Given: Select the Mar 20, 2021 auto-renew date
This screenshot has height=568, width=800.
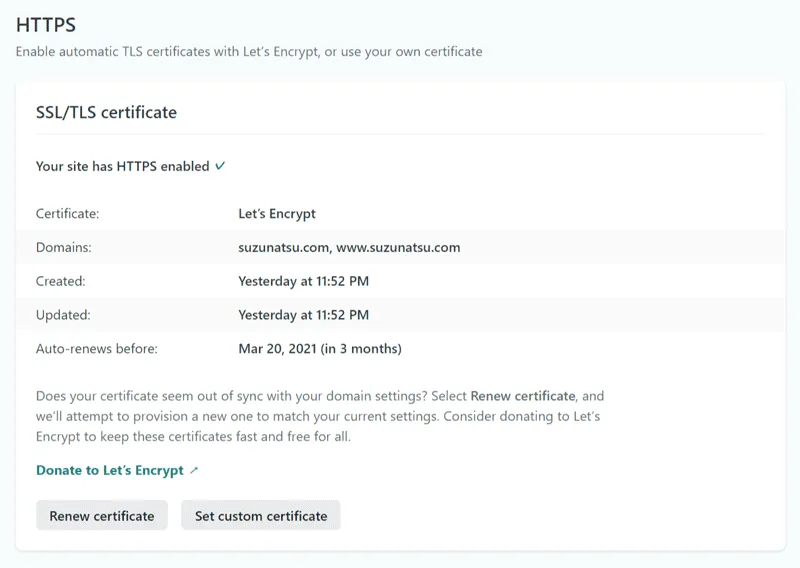Looking at the screenshot, I should (x=320, y=349).
